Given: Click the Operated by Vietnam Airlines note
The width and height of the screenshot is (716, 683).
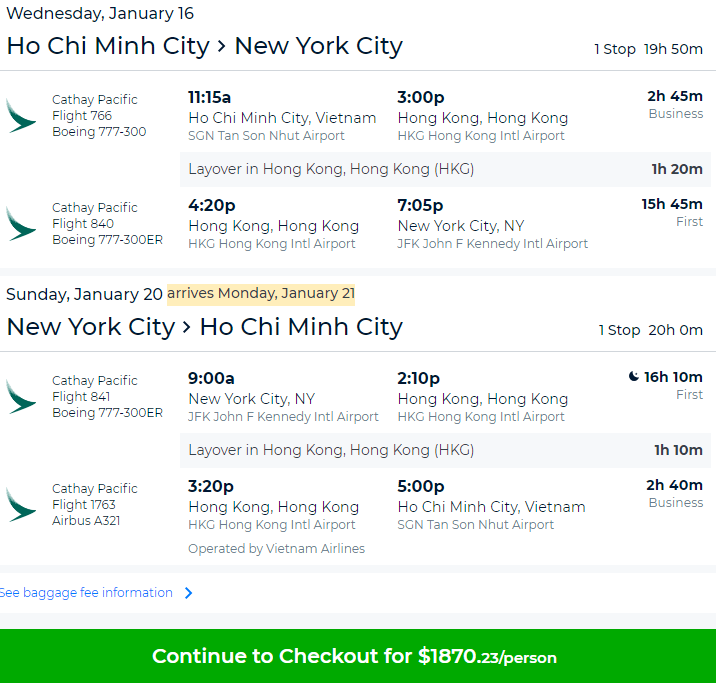Looking at the screenshot, I should point(276,548).
